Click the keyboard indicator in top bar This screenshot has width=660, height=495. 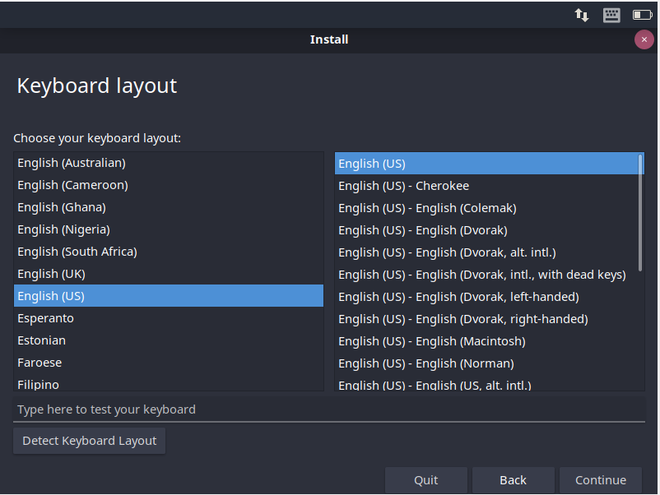pyautogui.click(x=611, y=15)
